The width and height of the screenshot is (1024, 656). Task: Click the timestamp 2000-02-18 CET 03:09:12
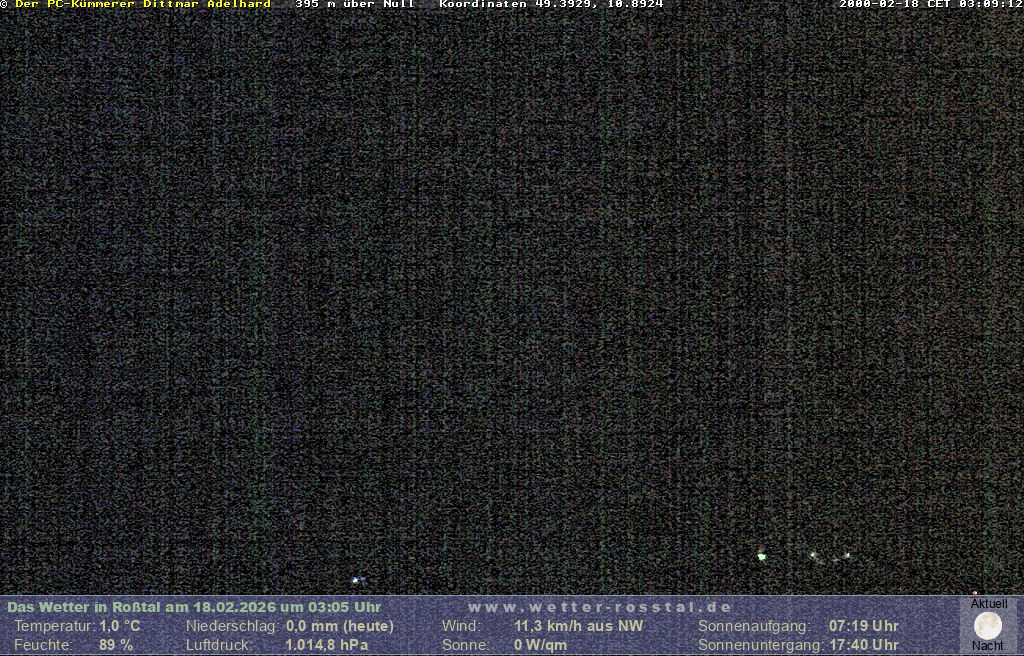(x=930, y=4)
